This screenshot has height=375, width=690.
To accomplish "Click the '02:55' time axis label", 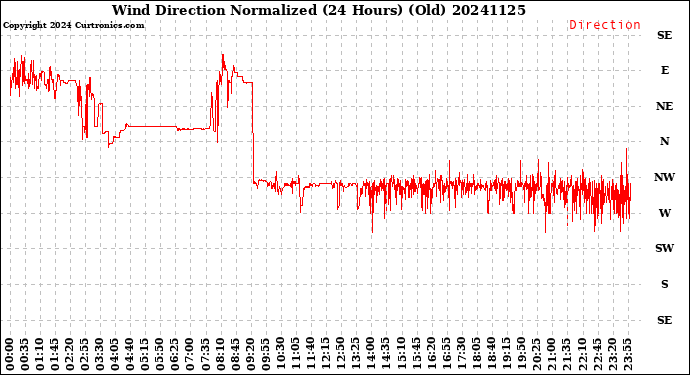I will click(x=85, y=354).
